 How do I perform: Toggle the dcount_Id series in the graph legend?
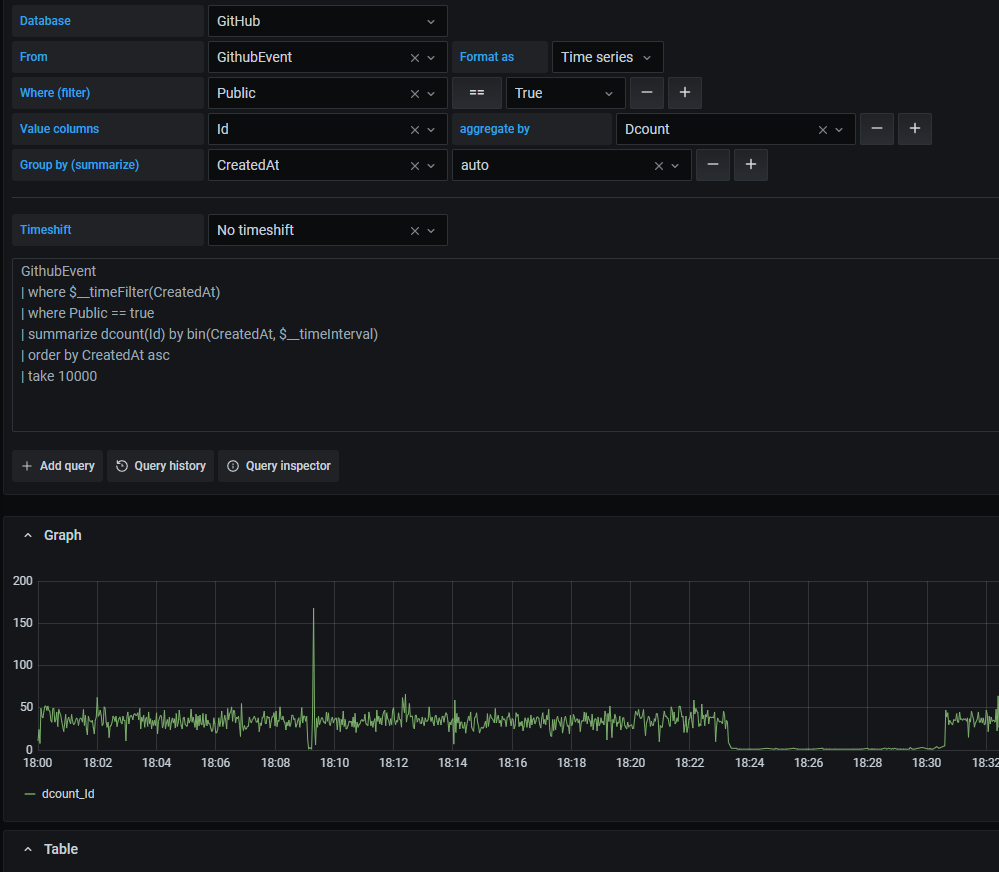(67, 793)
